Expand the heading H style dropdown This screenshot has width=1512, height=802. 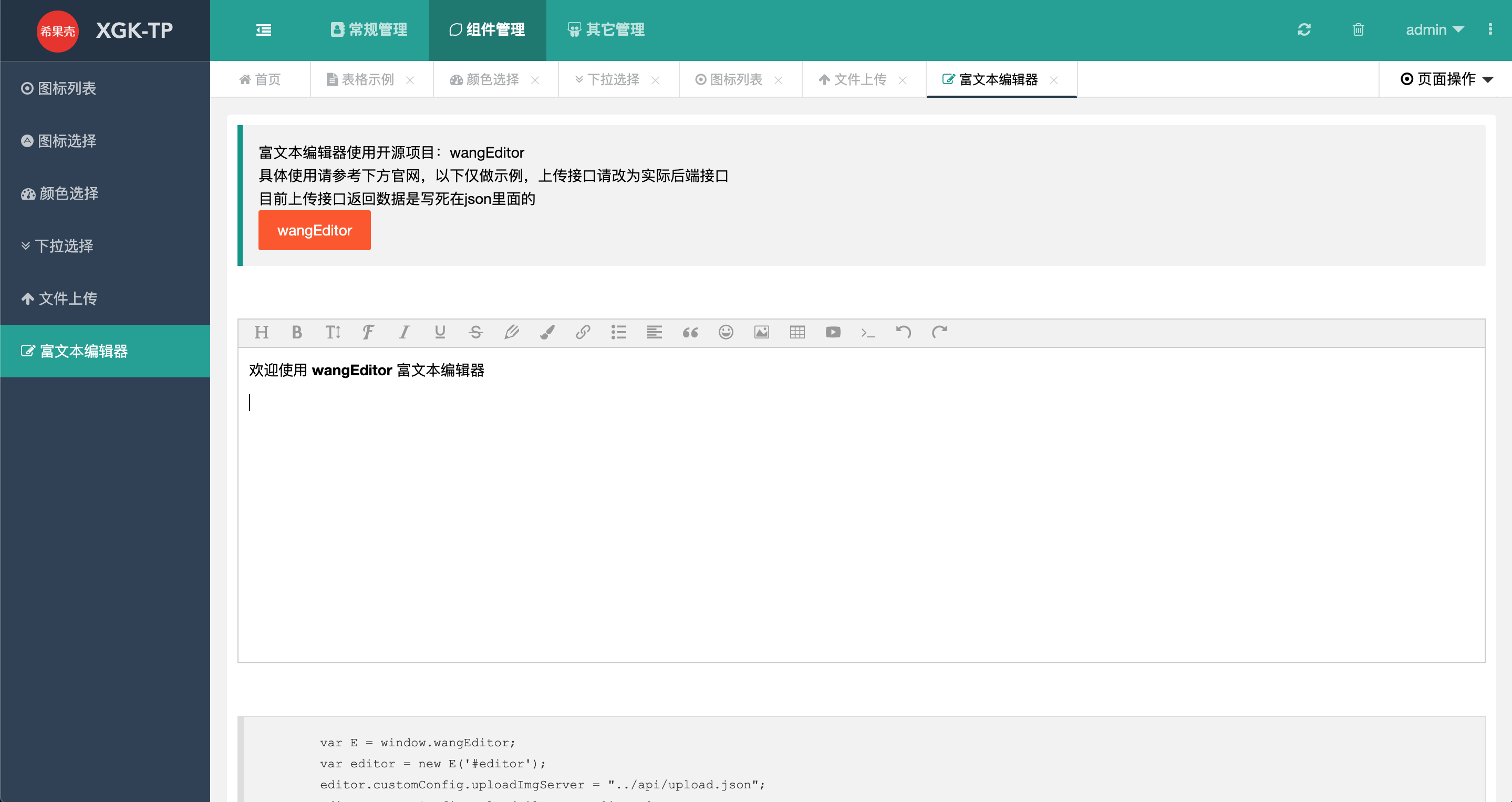261,332
